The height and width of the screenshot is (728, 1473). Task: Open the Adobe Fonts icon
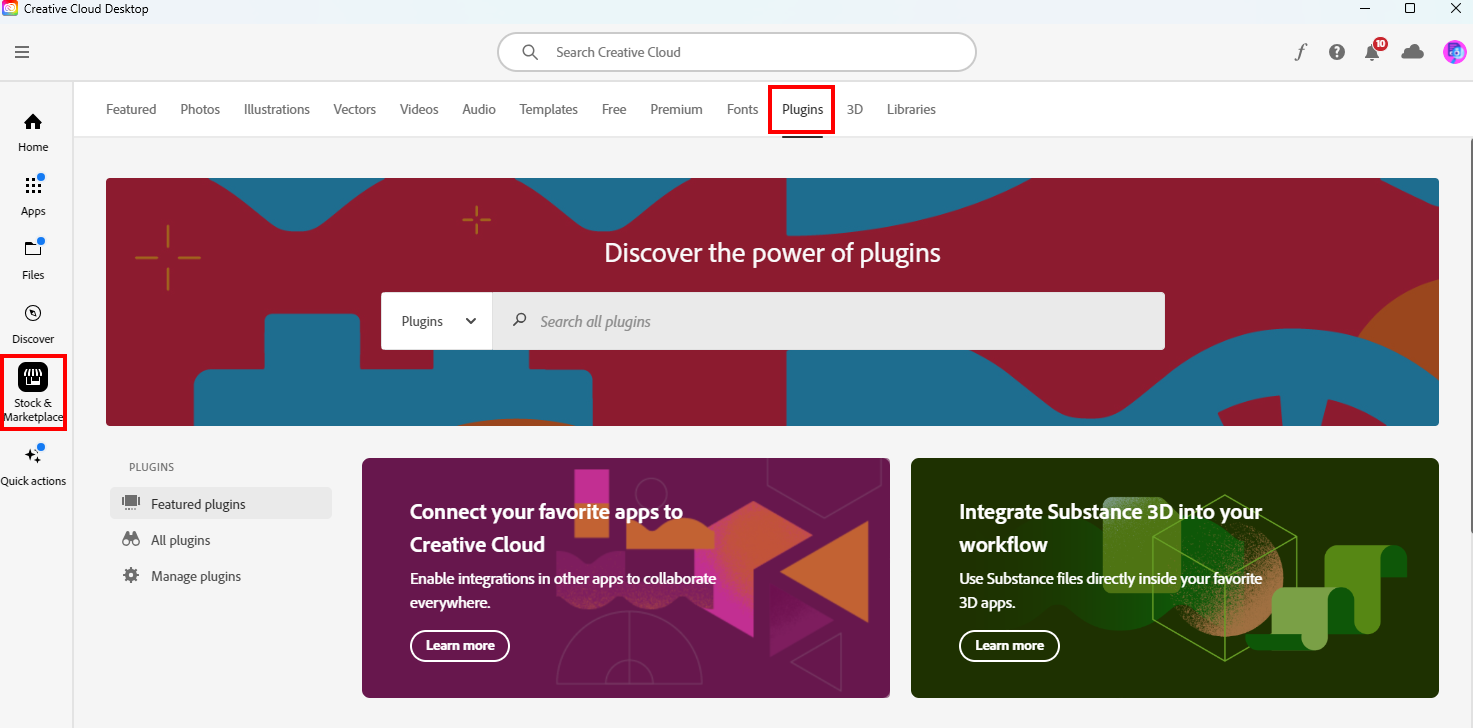pyautogui.click(x=1300, y=50)
